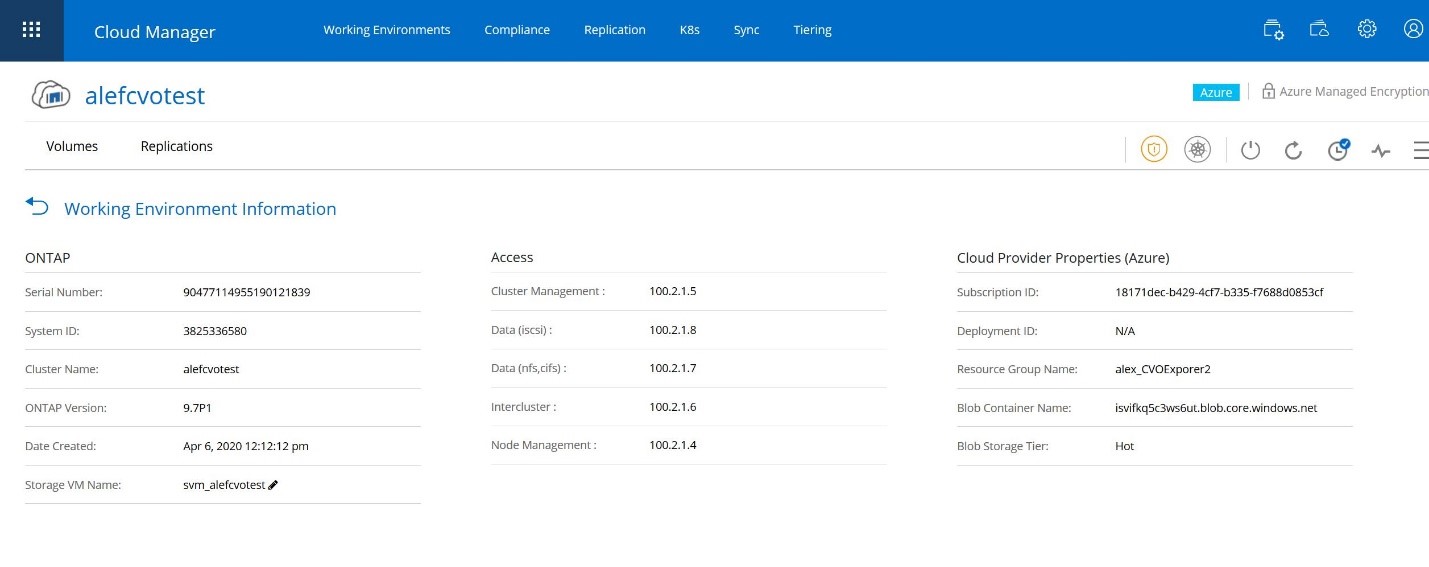Click the Azure Managed Encryption label
The width and height of the screenshot is (1429, 567).
1354,91
